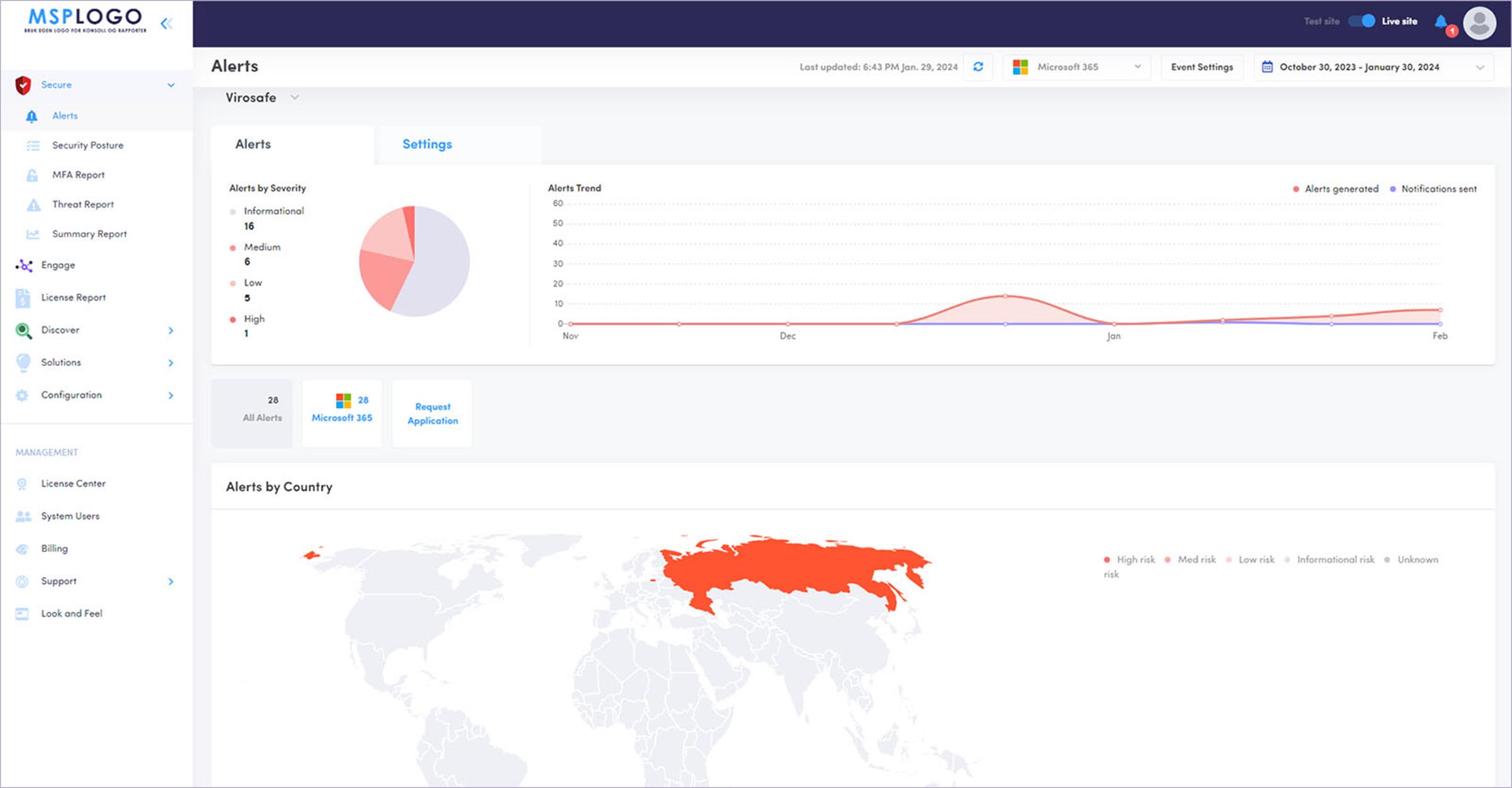This screenshot has height=788, width=1512.
Task: Expand the Solutions submenu arrow
Action: (x=171, y=363)
